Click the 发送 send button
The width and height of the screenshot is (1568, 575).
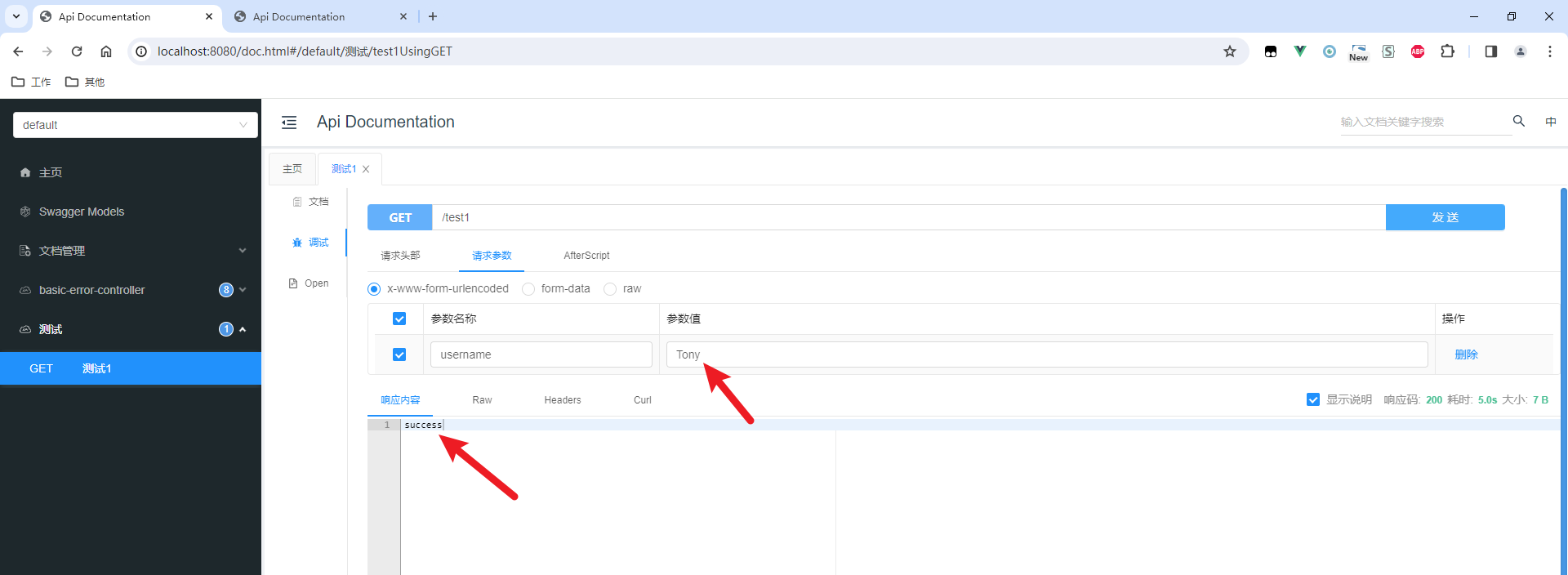click(x=1445, y=217)
